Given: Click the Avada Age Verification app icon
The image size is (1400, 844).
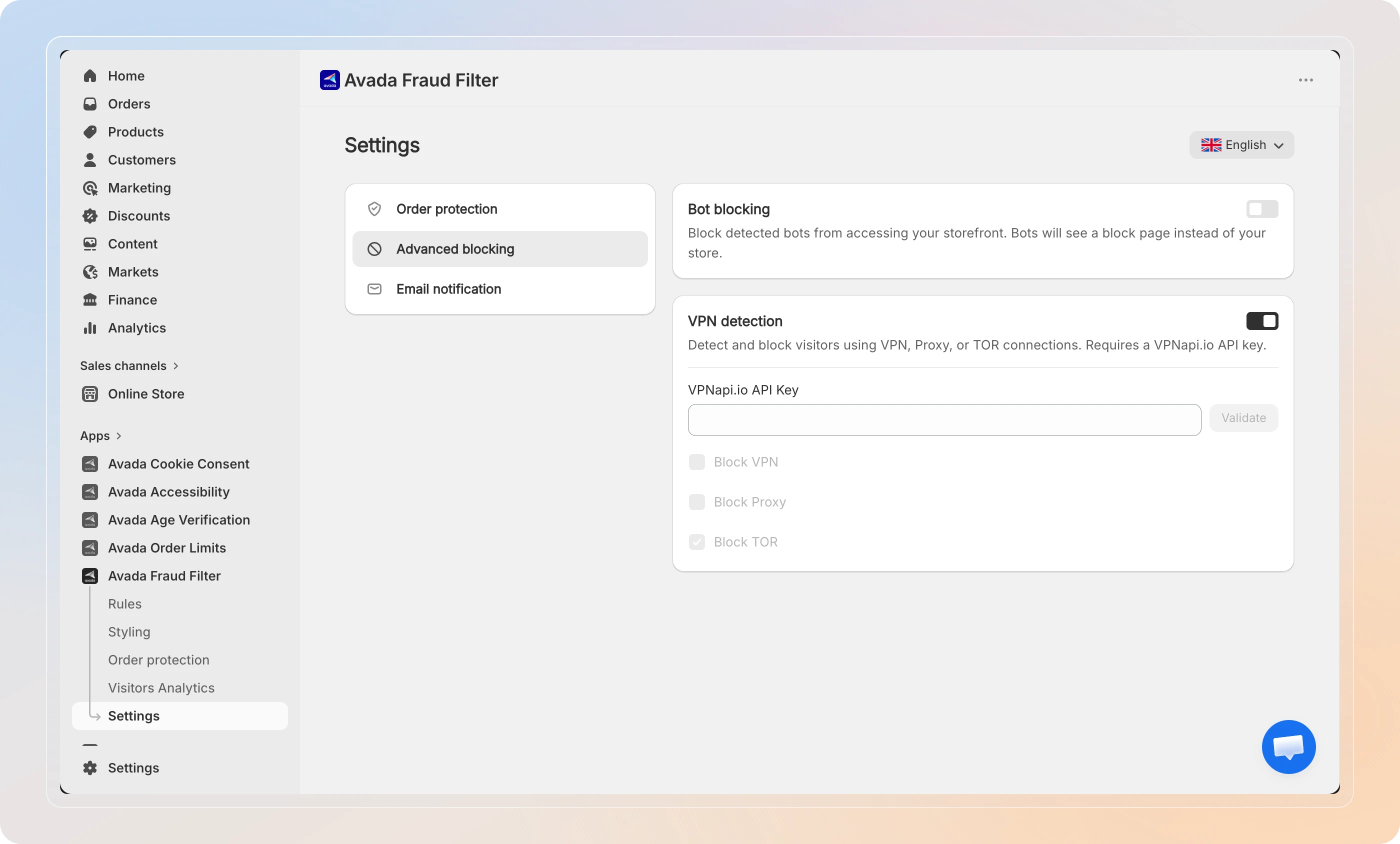Looking at the screenshot, I should 90,520.
